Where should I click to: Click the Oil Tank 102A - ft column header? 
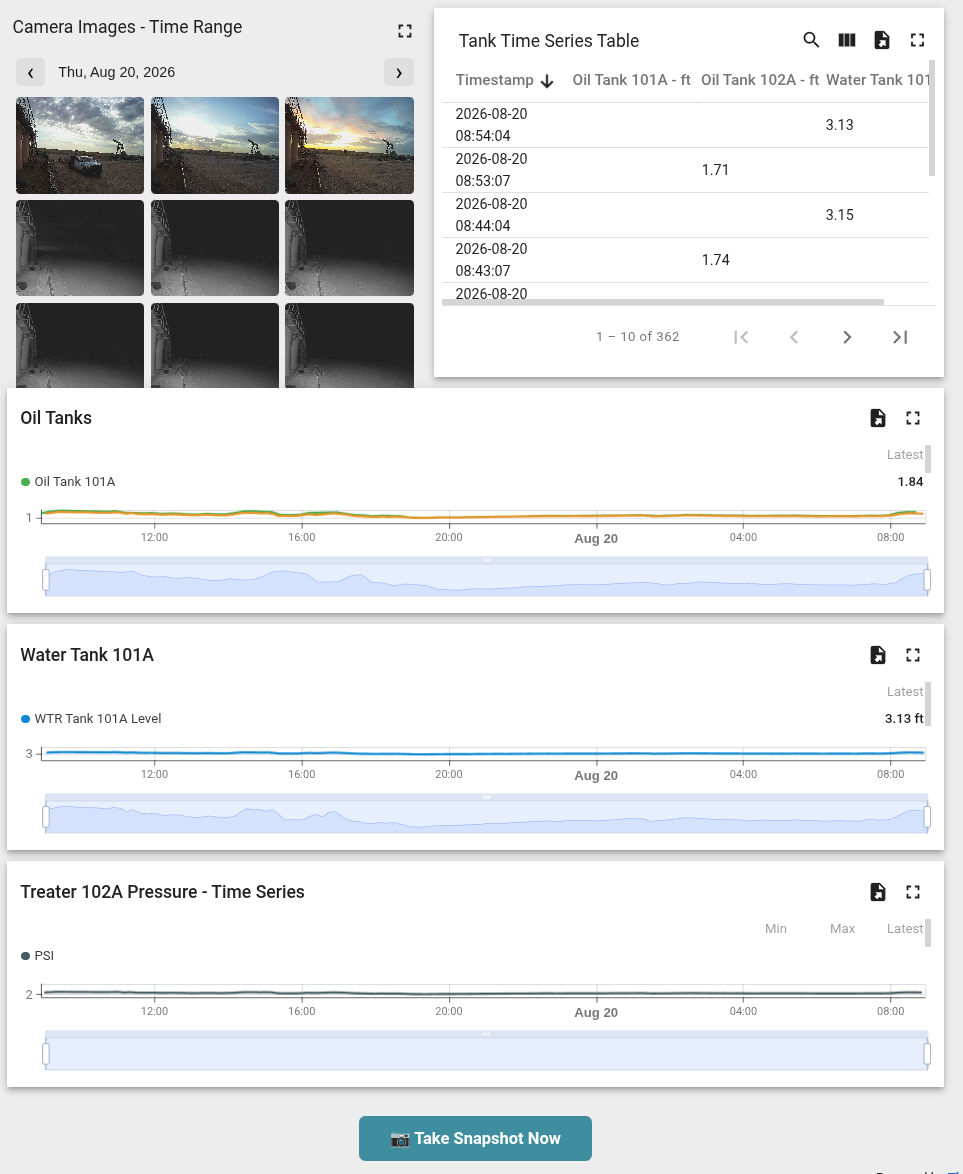[760, 80]
